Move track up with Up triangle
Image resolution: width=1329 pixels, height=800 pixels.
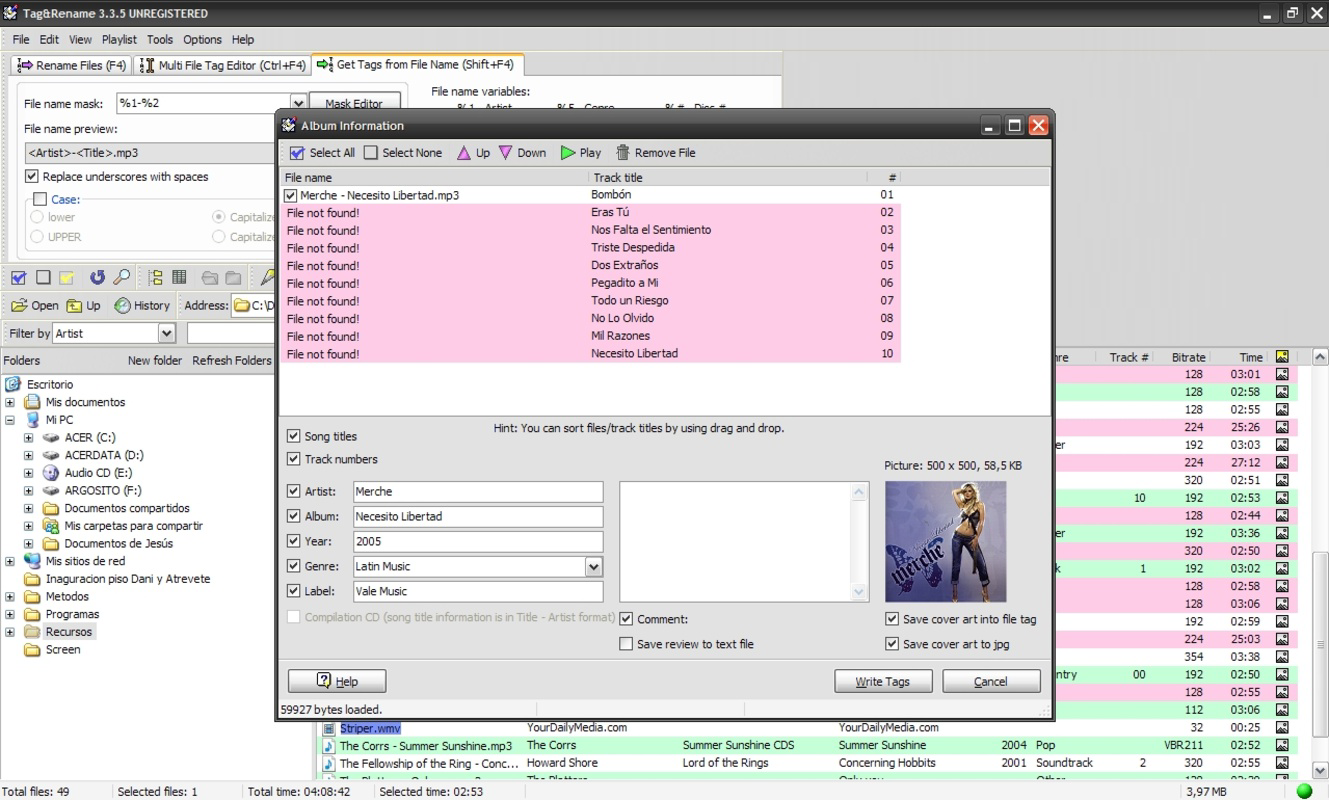click(464, 153)
